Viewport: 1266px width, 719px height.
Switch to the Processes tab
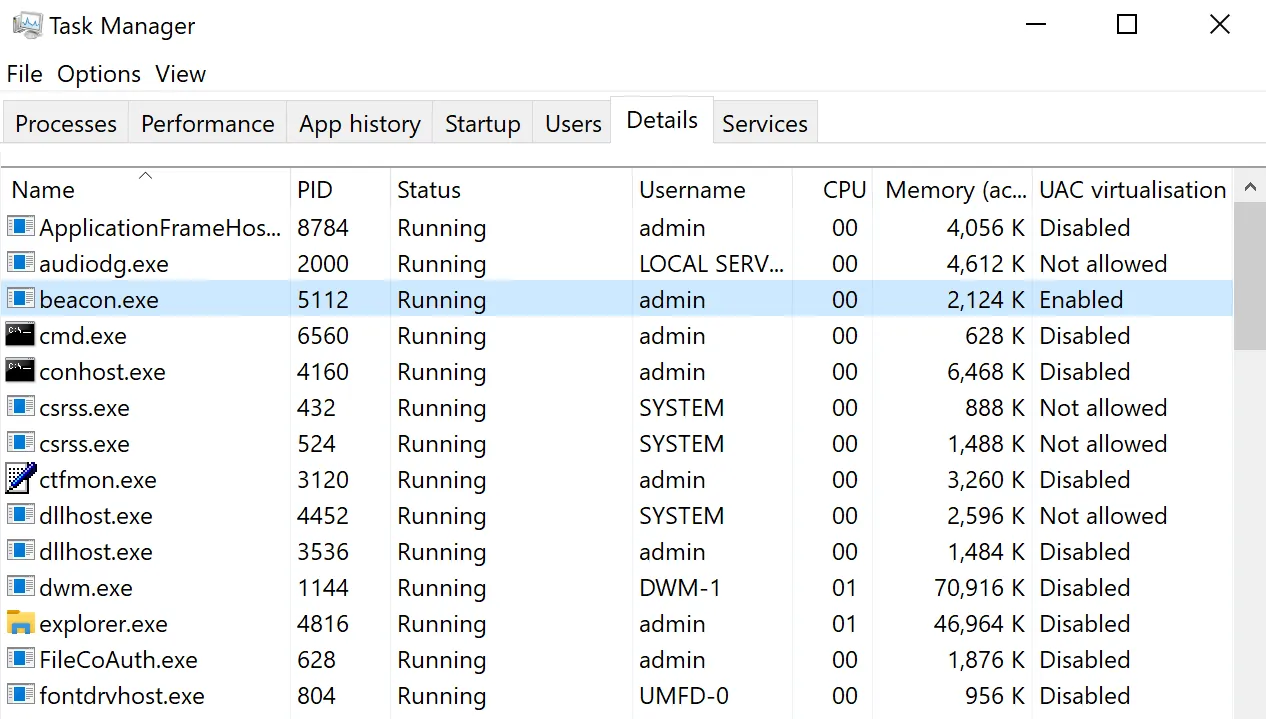click(x=66, y=123)
